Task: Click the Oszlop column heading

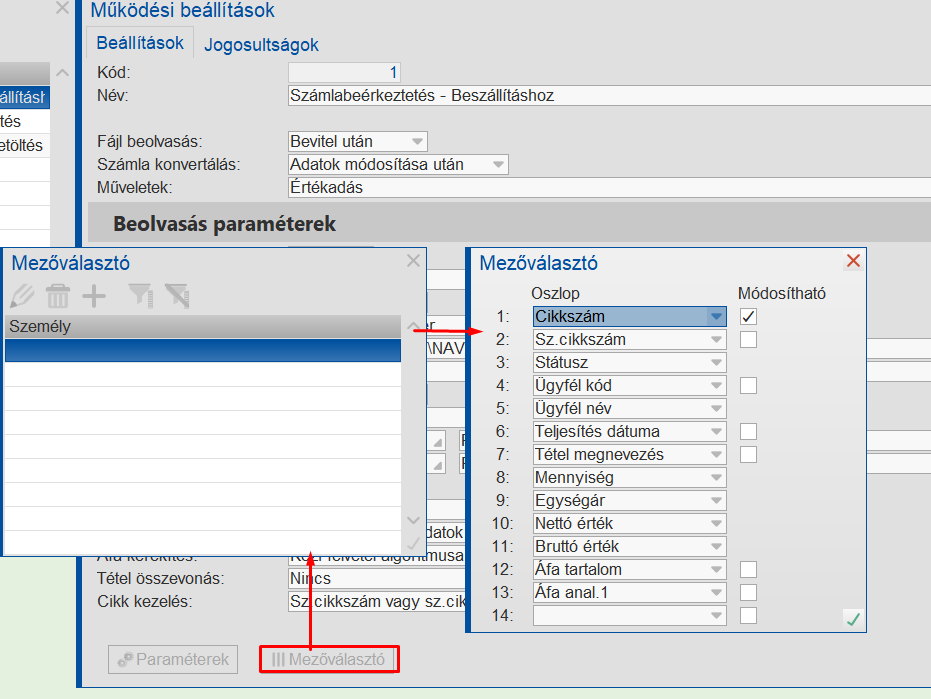Action: tap(555, 293)
